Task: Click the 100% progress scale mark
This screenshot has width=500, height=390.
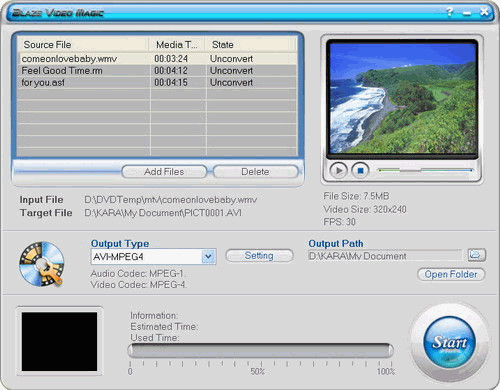Action: [x=386, y=371]
